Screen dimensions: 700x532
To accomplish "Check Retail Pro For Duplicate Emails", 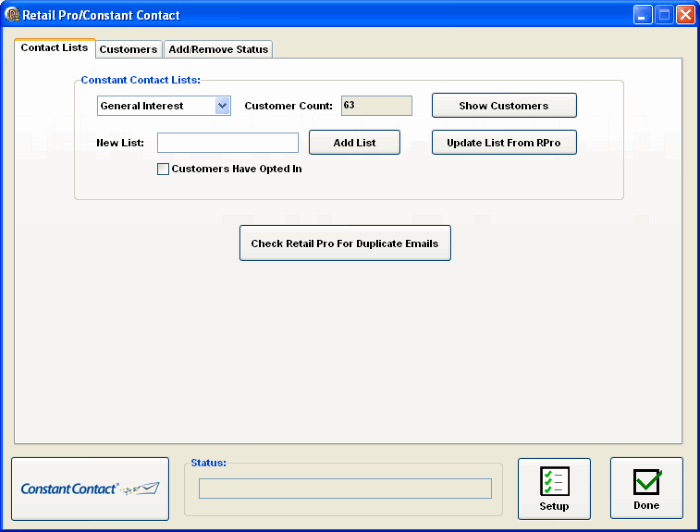I will pos(345,243).
